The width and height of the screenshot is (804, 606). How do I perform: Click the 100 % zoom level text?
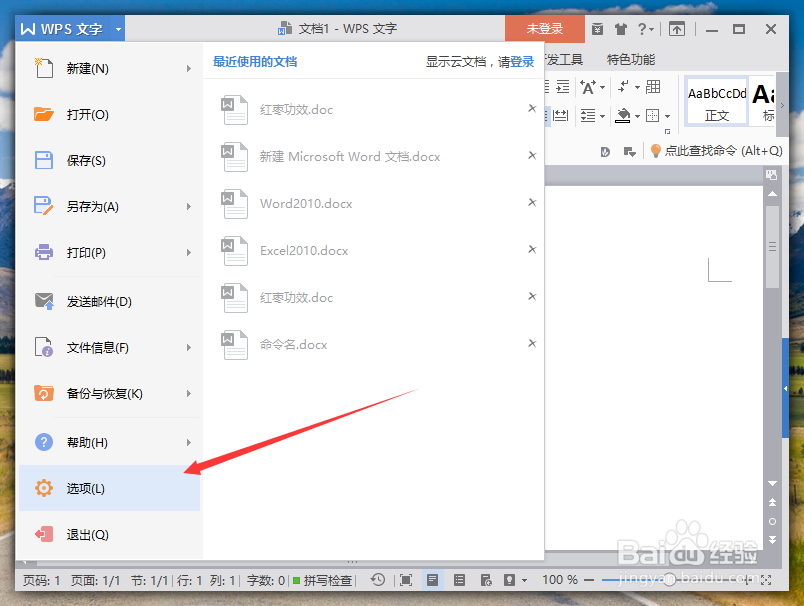560,580
